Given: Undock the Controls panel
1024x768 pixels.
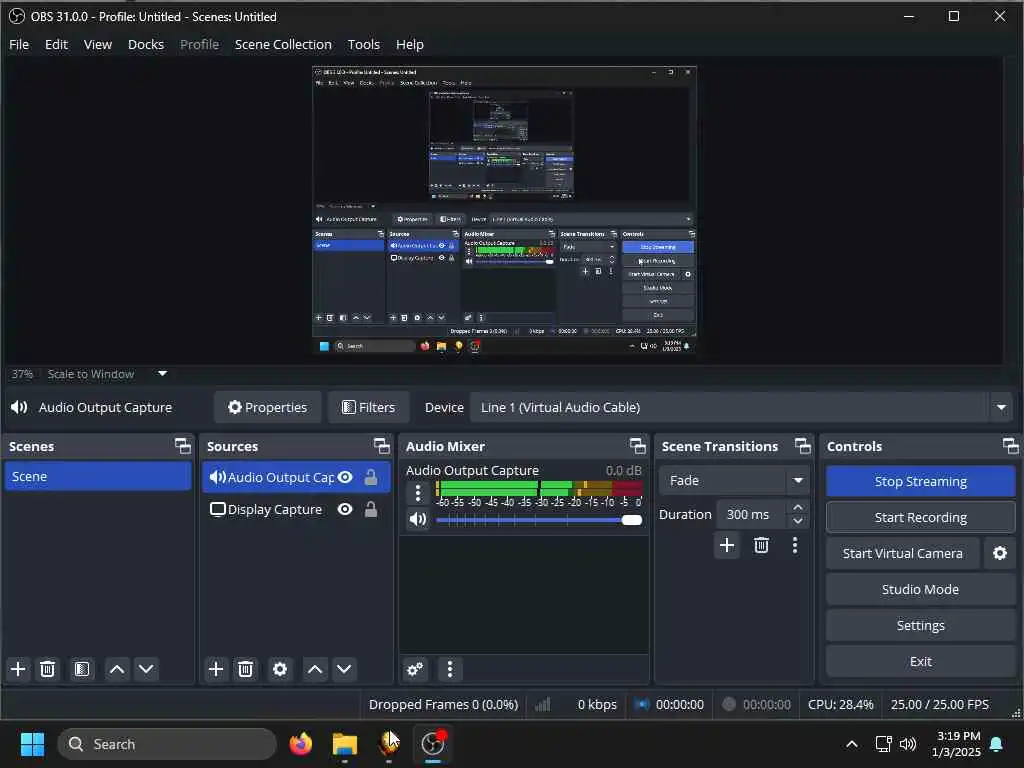Looking at the screenshot, I should pyautogui.click(x=1010, y=446).
